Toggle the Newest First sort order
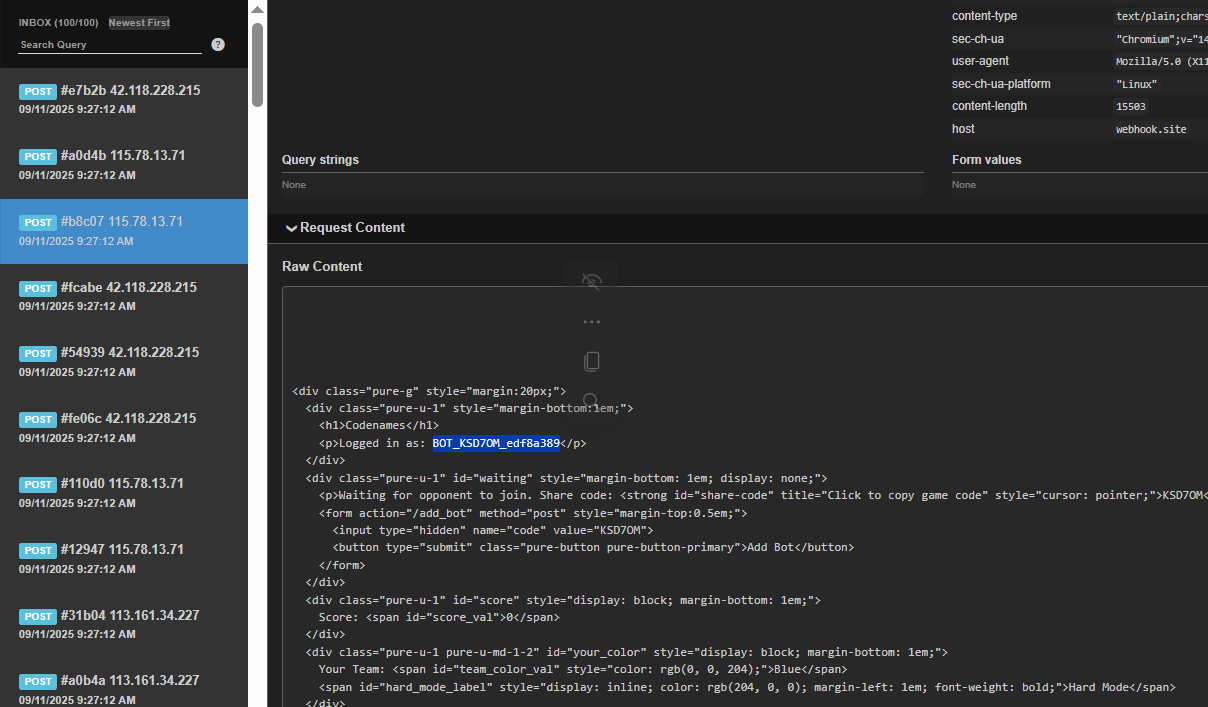 (x=139, y=22)
